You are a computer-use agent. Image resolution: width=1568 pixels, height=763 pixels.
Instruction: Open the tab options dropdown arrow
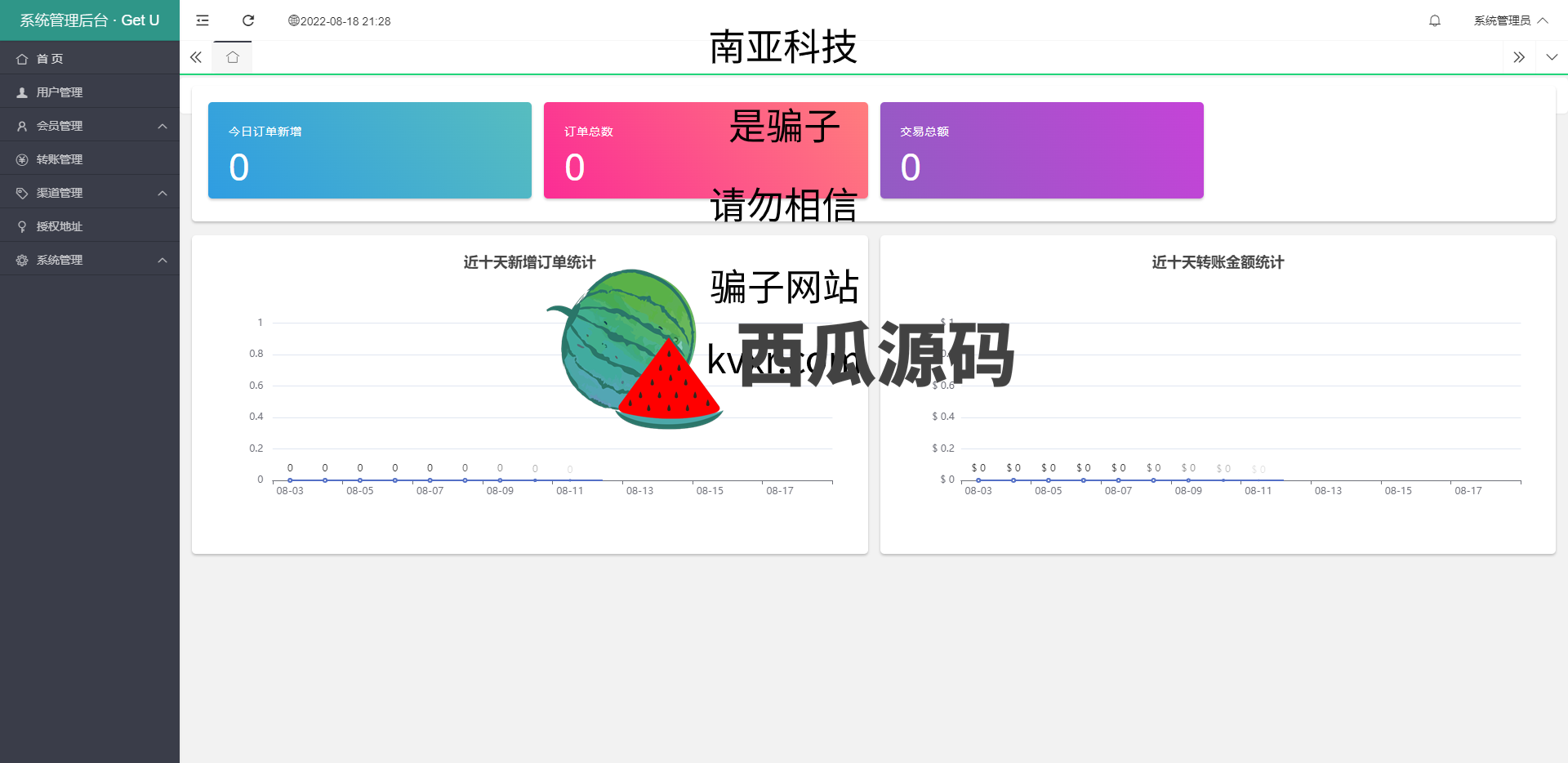[x=1552, y=57]
